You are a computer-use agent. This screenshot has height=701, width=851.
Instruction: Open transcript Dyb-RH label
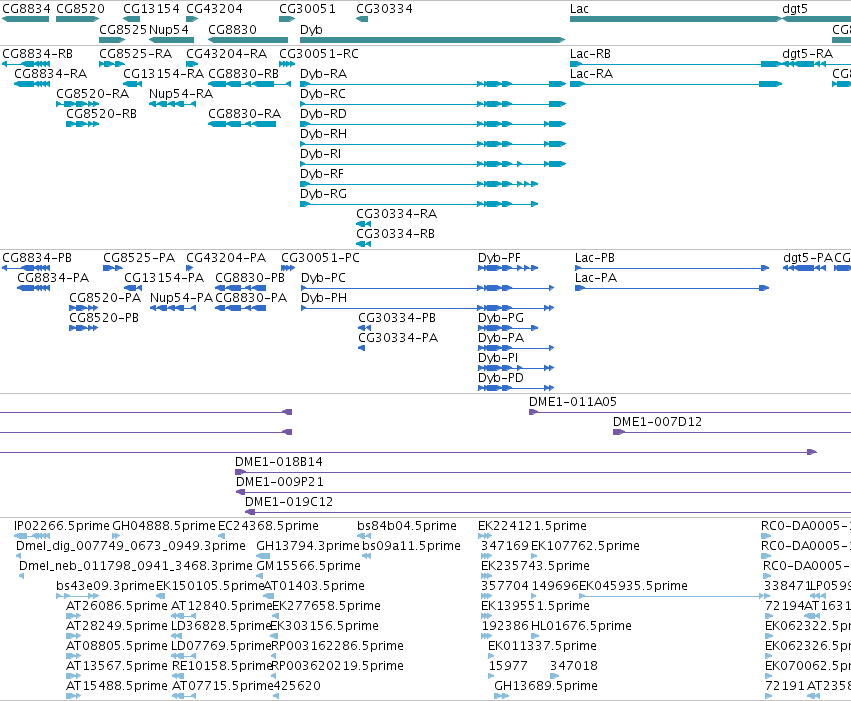[323, 134]
